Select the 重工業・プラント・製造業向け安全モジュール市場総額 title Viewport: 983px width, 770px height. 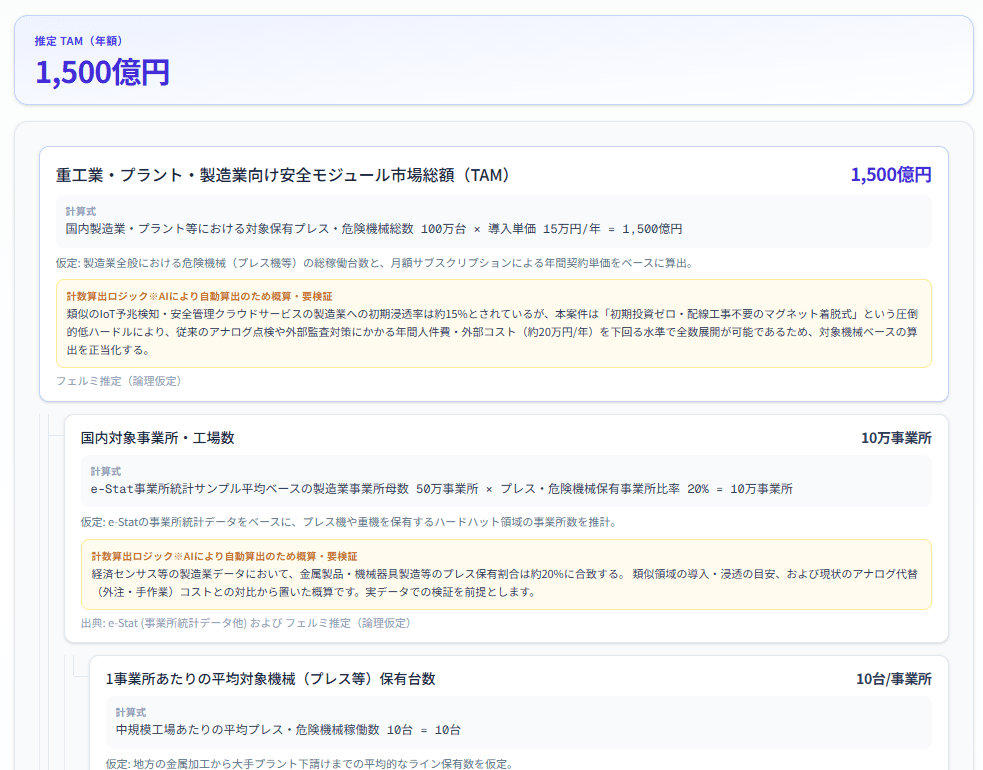(283, 175)
